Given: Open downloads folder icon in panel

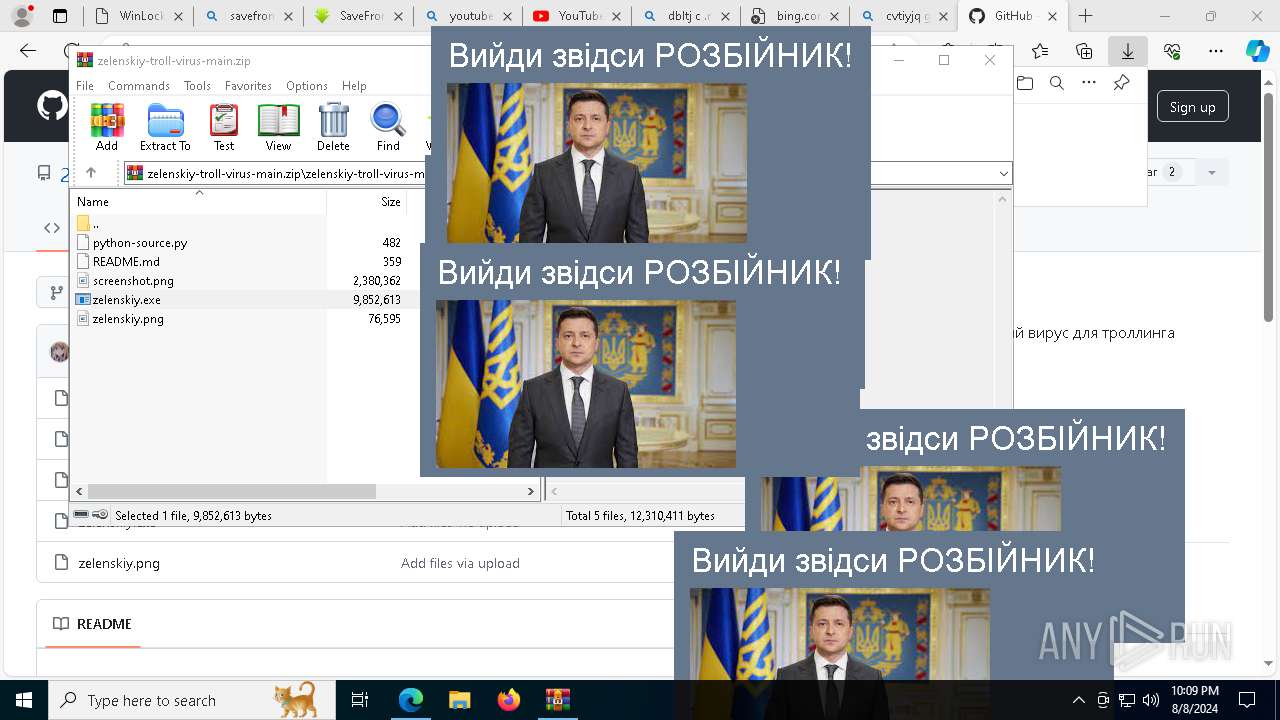Looking at the screenshot, I should pyautogui.click(x=1025, y=83).
